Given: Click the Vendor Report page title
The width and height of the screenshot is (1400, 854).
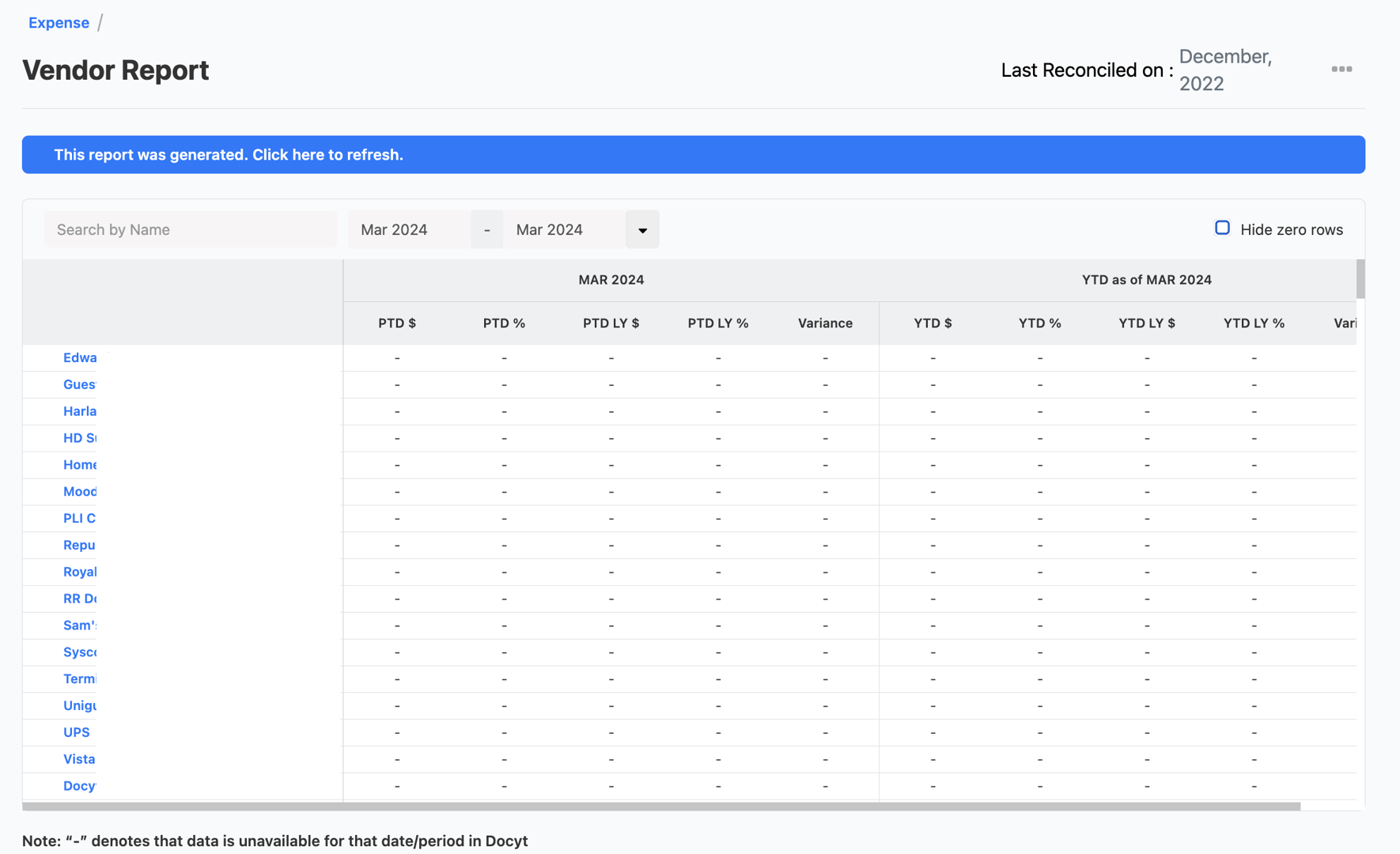Looking at the screenshot, I should (115, 70).
